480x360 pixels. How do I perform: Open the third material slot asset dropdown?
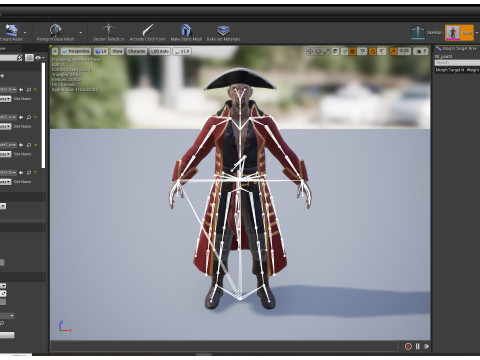[x=8, y=145]
